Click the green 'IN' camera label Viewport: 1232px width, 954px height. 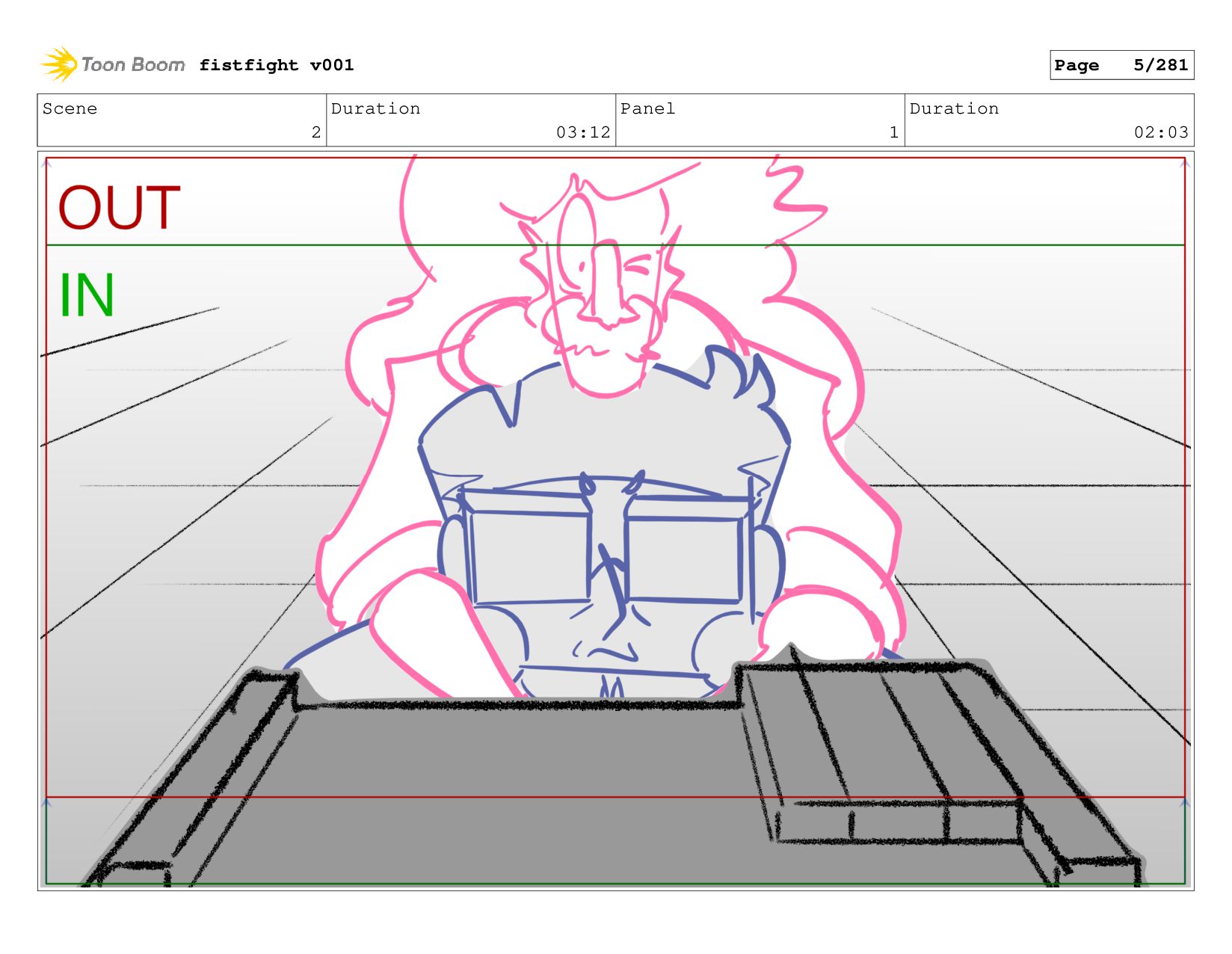(x=87, y=295)
